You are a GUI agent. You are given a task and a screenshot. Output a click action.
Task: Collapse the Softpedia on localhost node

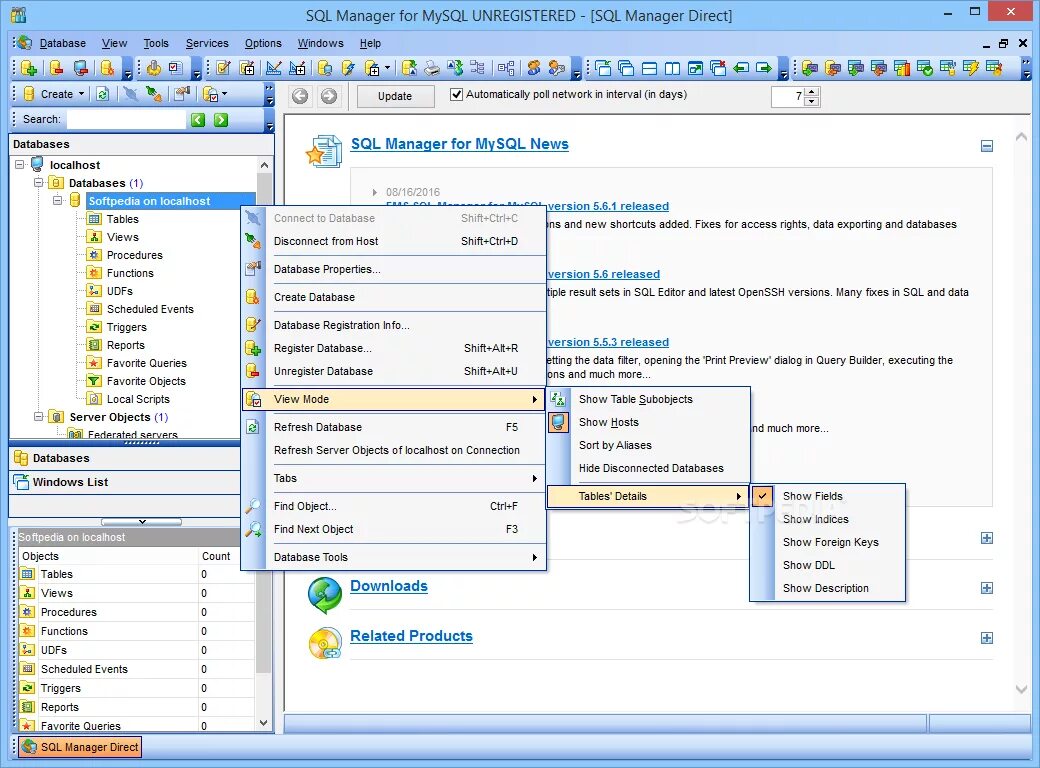(x=58, y=200)
